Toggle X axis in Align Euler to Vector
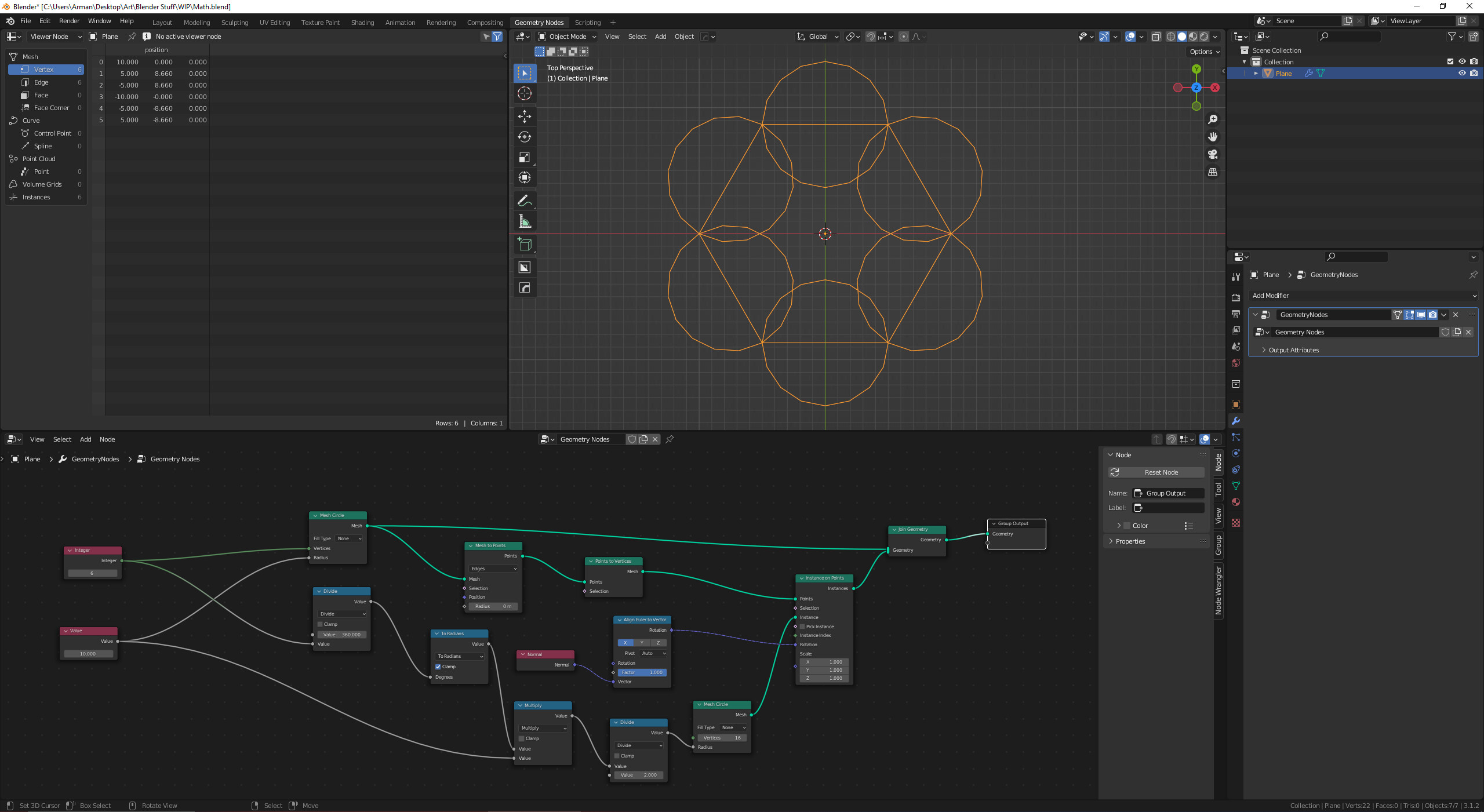Viewport: 1484px width, 812px height. (625, 643)
